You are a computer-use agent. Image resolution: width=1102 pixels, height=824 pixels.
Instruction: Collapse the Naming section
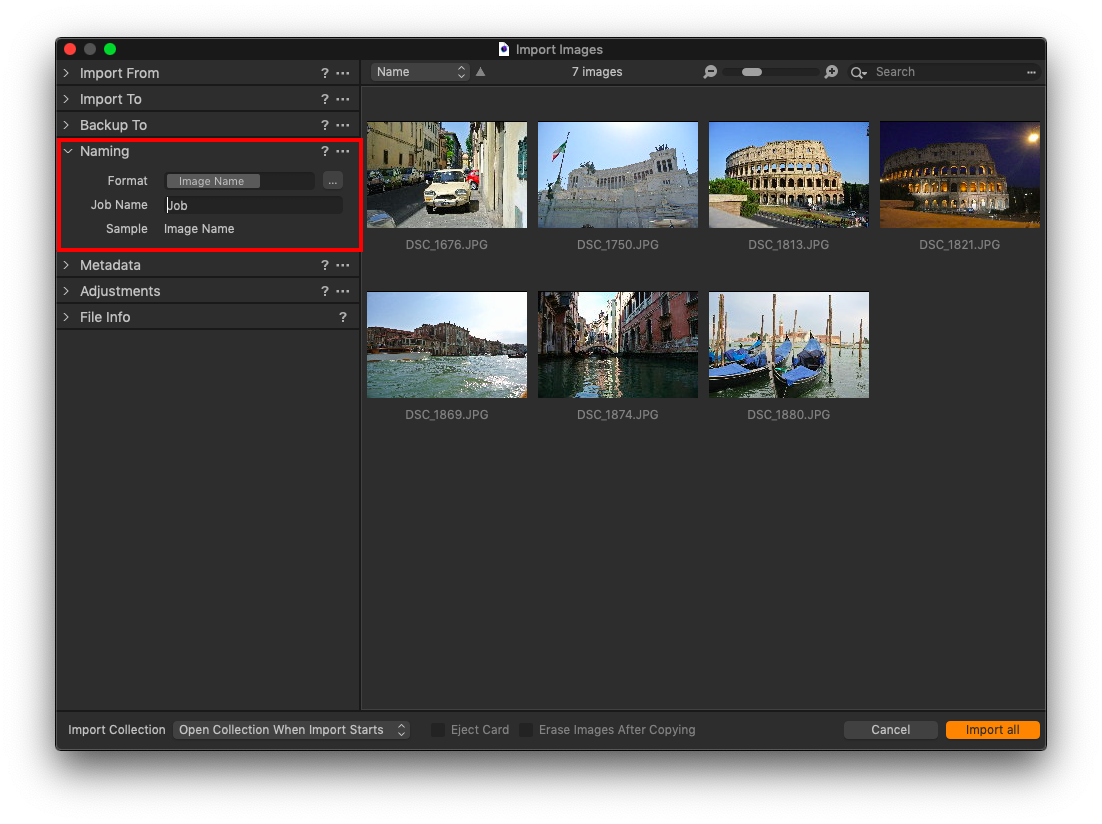[x=68, y=151]
